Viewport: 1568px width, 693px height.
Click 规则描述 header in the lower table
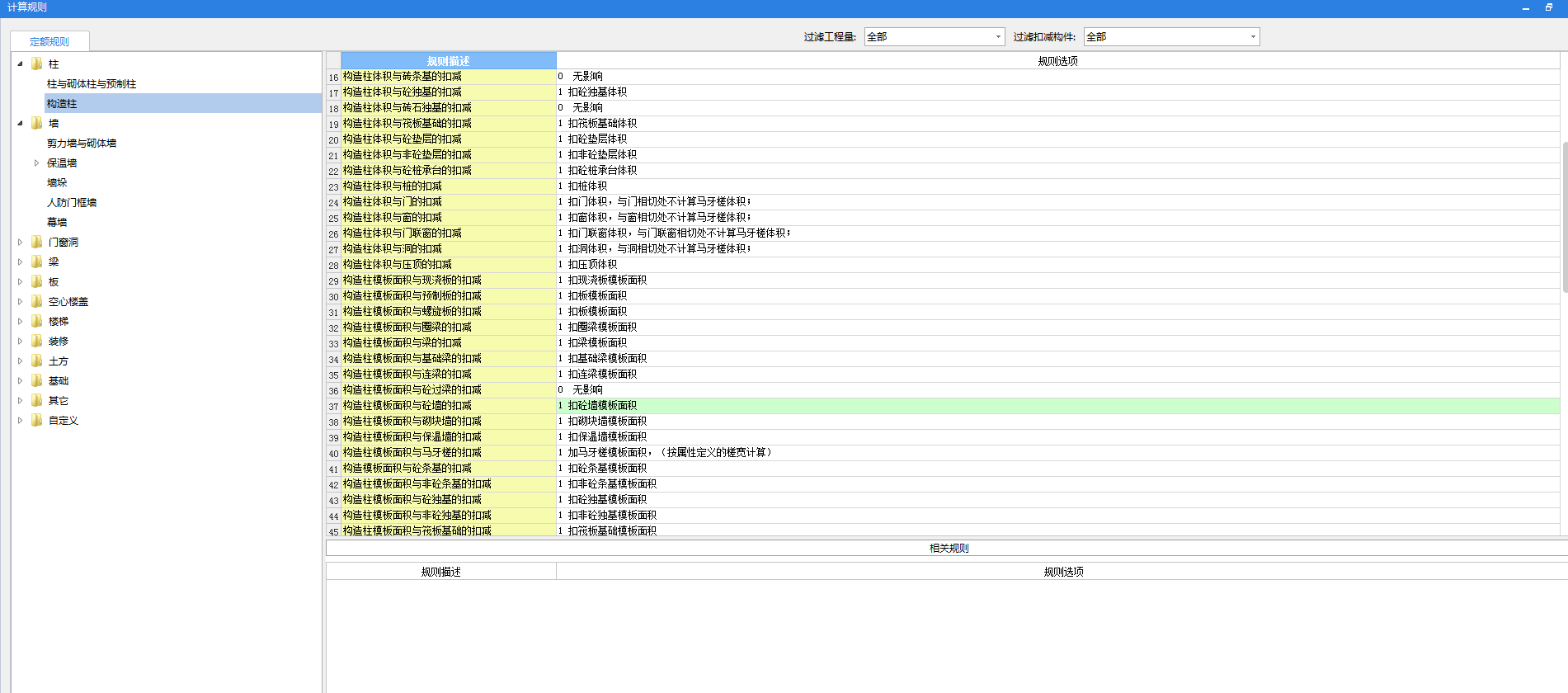tap(441, 572)
